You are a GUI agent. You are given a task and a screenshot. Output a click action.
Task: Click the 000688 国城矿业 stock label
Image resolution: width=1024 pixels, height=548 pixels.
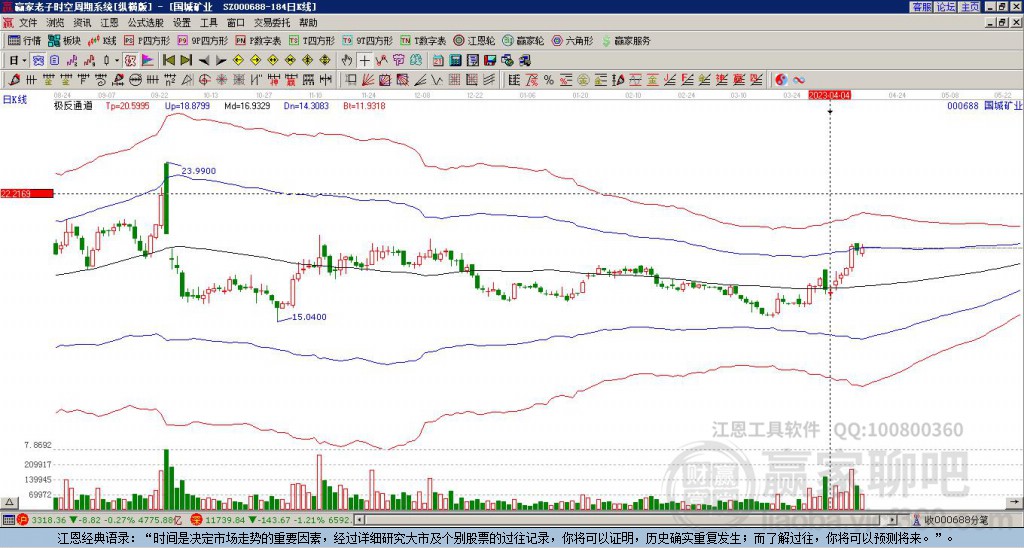pyautogui.click(x=985, y=105)
